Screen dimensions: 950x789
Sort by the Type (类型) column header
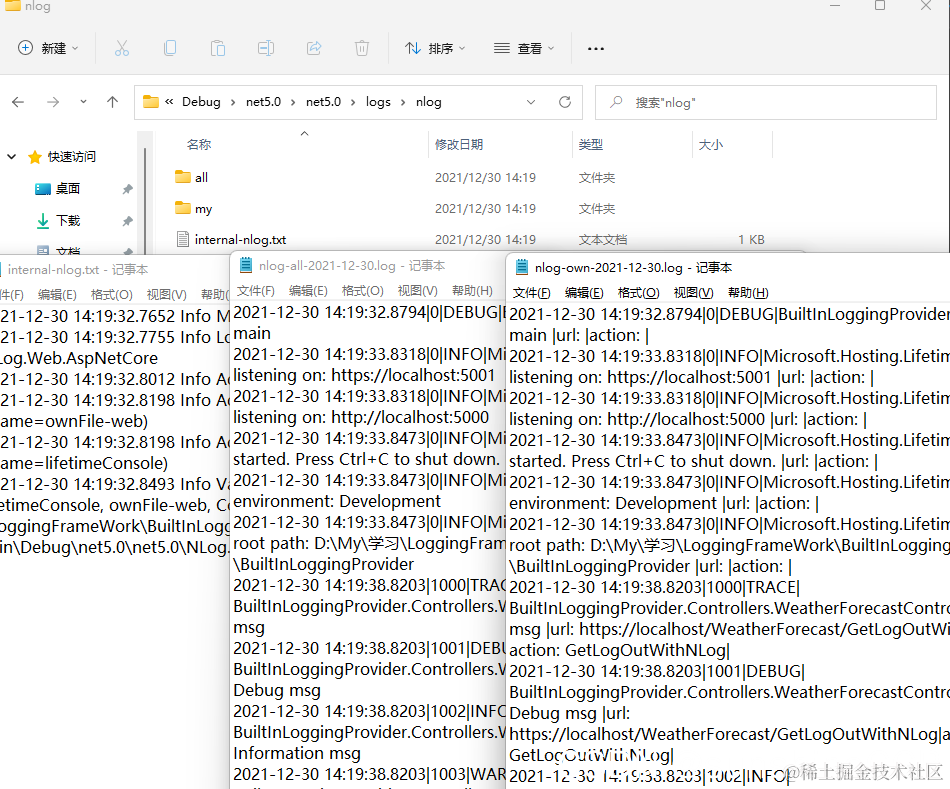[x=590, y=144]
